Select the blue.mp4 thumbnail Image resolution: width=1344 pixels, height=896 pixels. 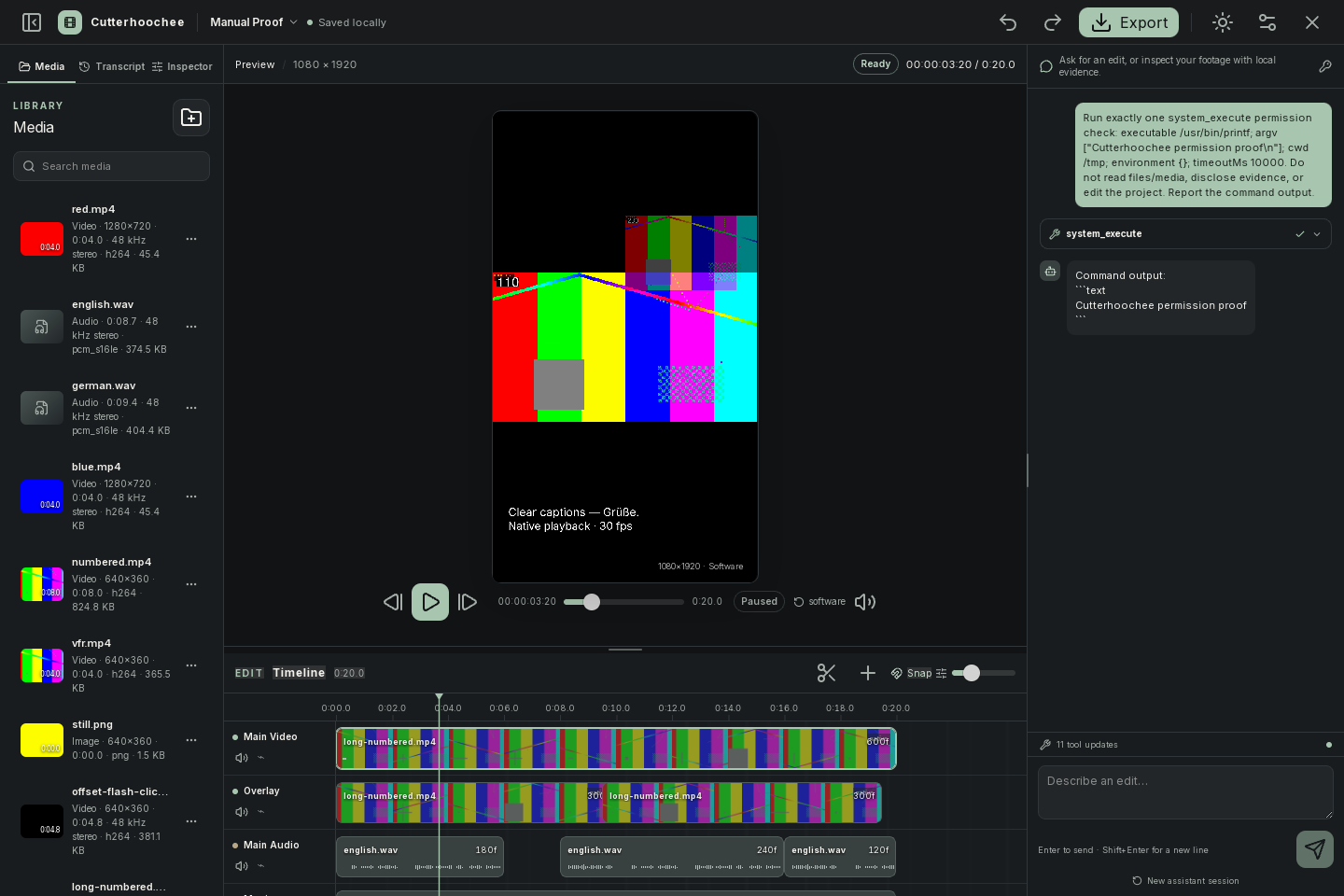click(x=42, y=497)
